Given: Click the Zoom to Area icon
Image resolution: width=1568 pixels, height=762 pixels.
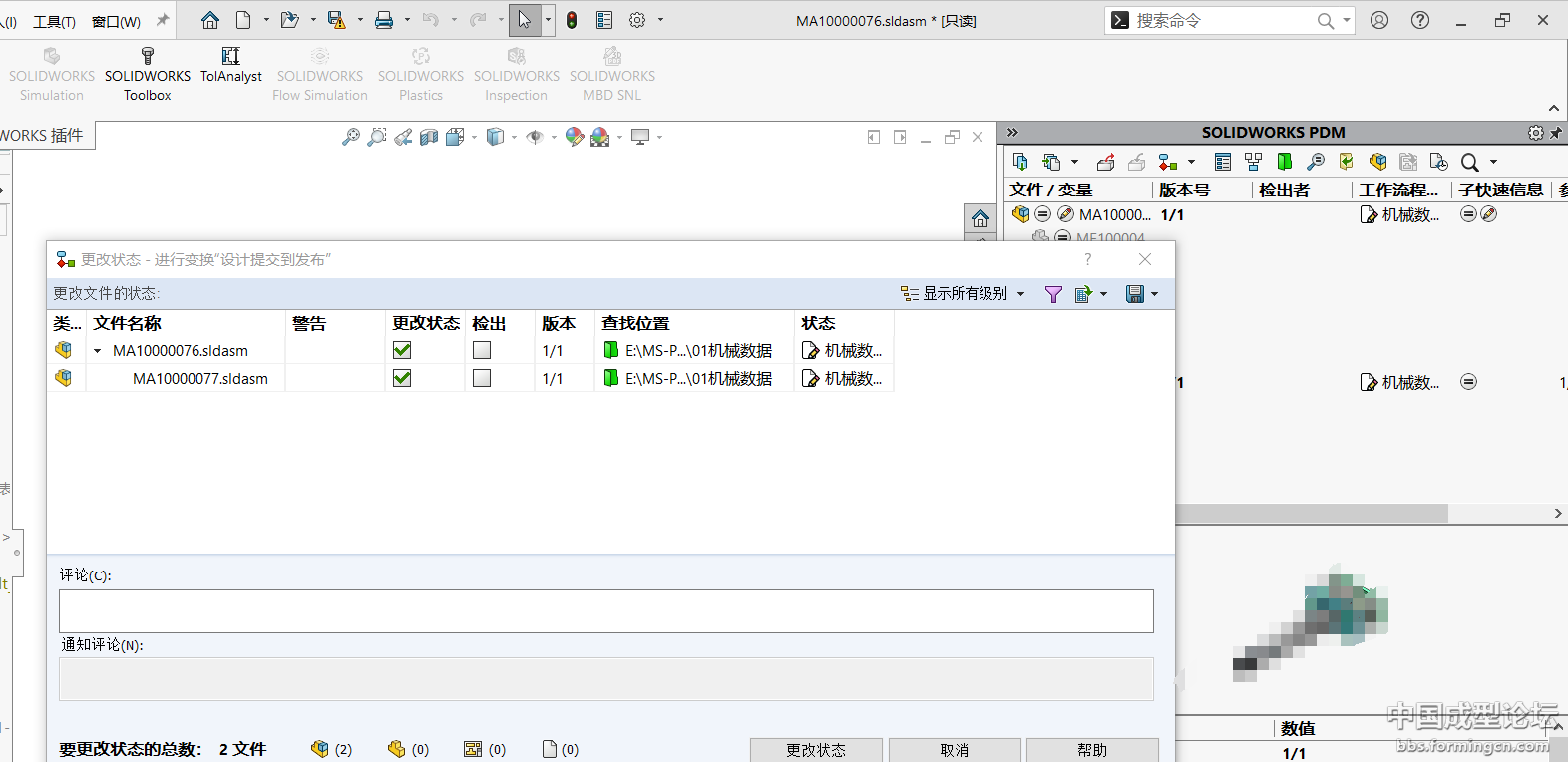Looking at the screenshot, I should tap(377, 137).
